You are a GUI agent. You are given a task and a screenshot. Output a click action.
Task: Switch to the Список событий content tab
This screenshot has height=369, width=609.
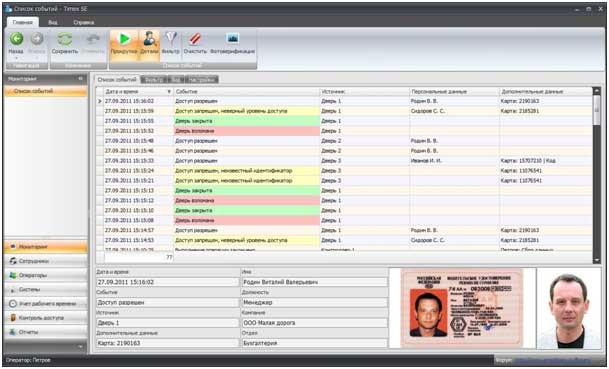117,80
